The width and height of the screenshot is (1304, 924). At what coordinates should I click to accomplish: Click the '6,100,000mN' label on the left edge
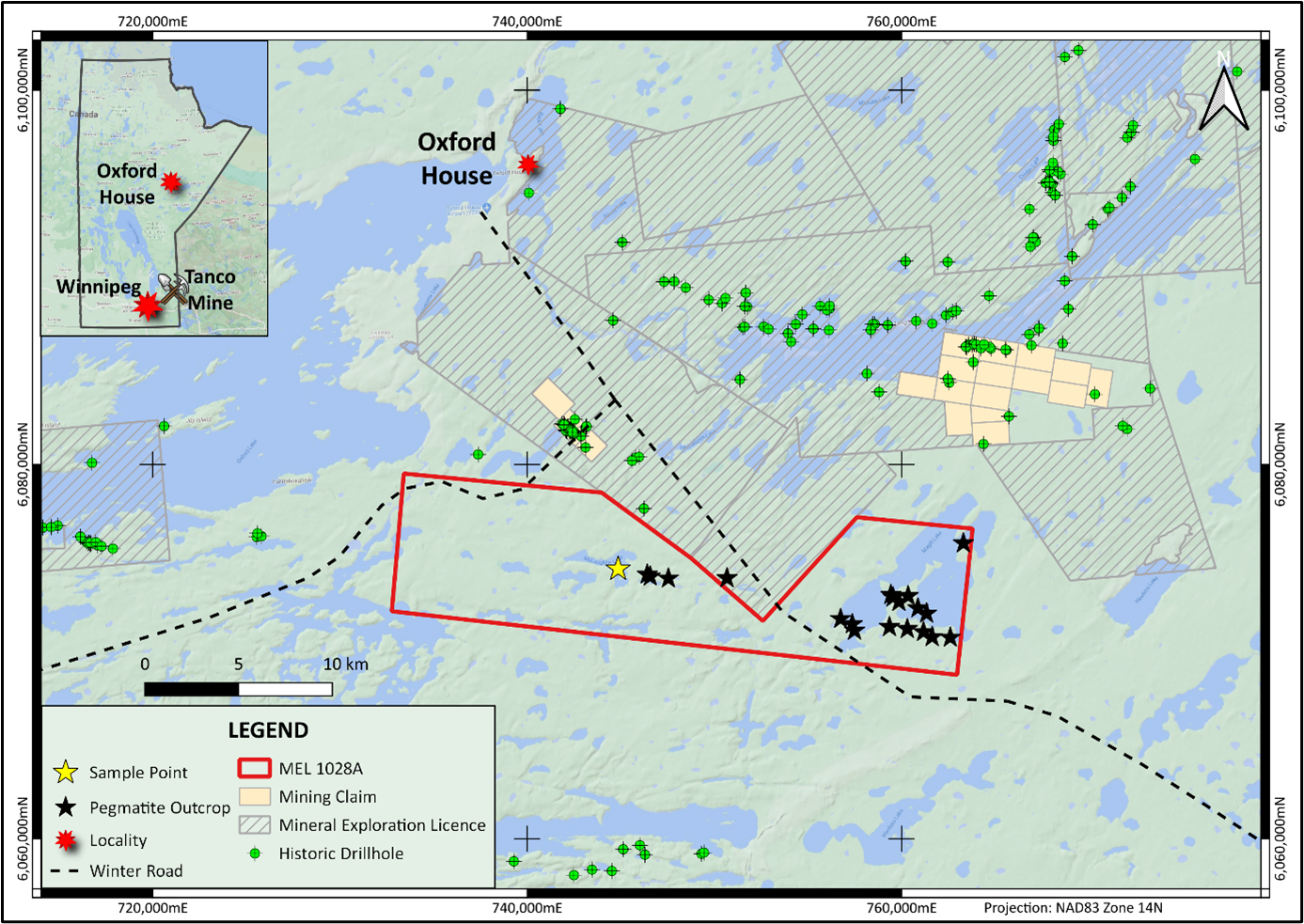point(23,90)
